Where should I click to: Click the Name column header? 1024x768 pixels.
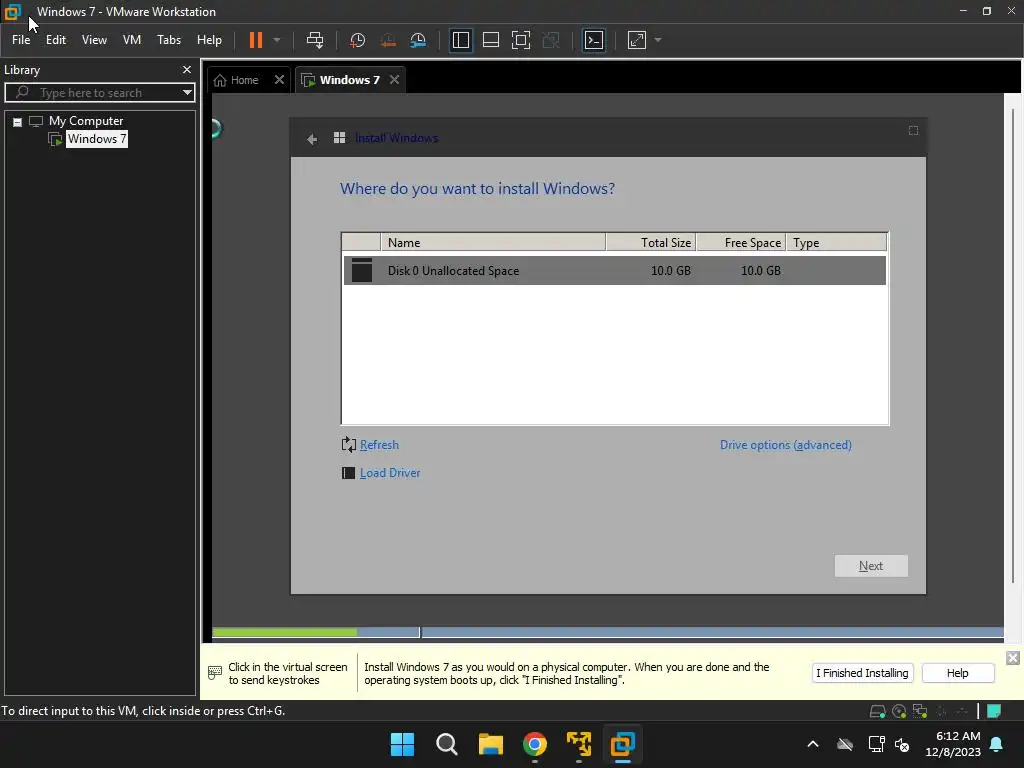coord(493,242)
